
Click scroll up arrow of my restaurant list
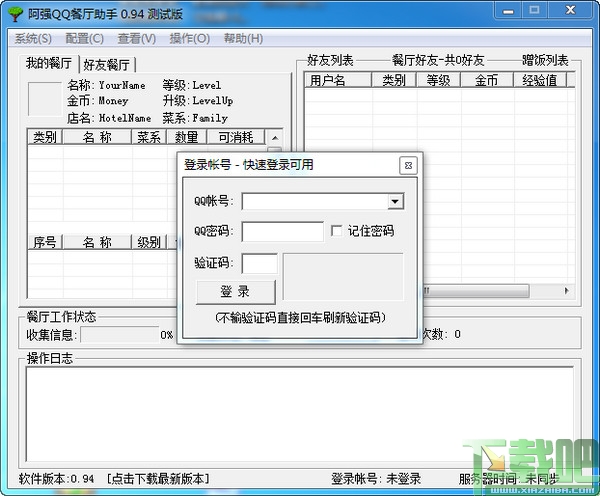tap(275, 138)
